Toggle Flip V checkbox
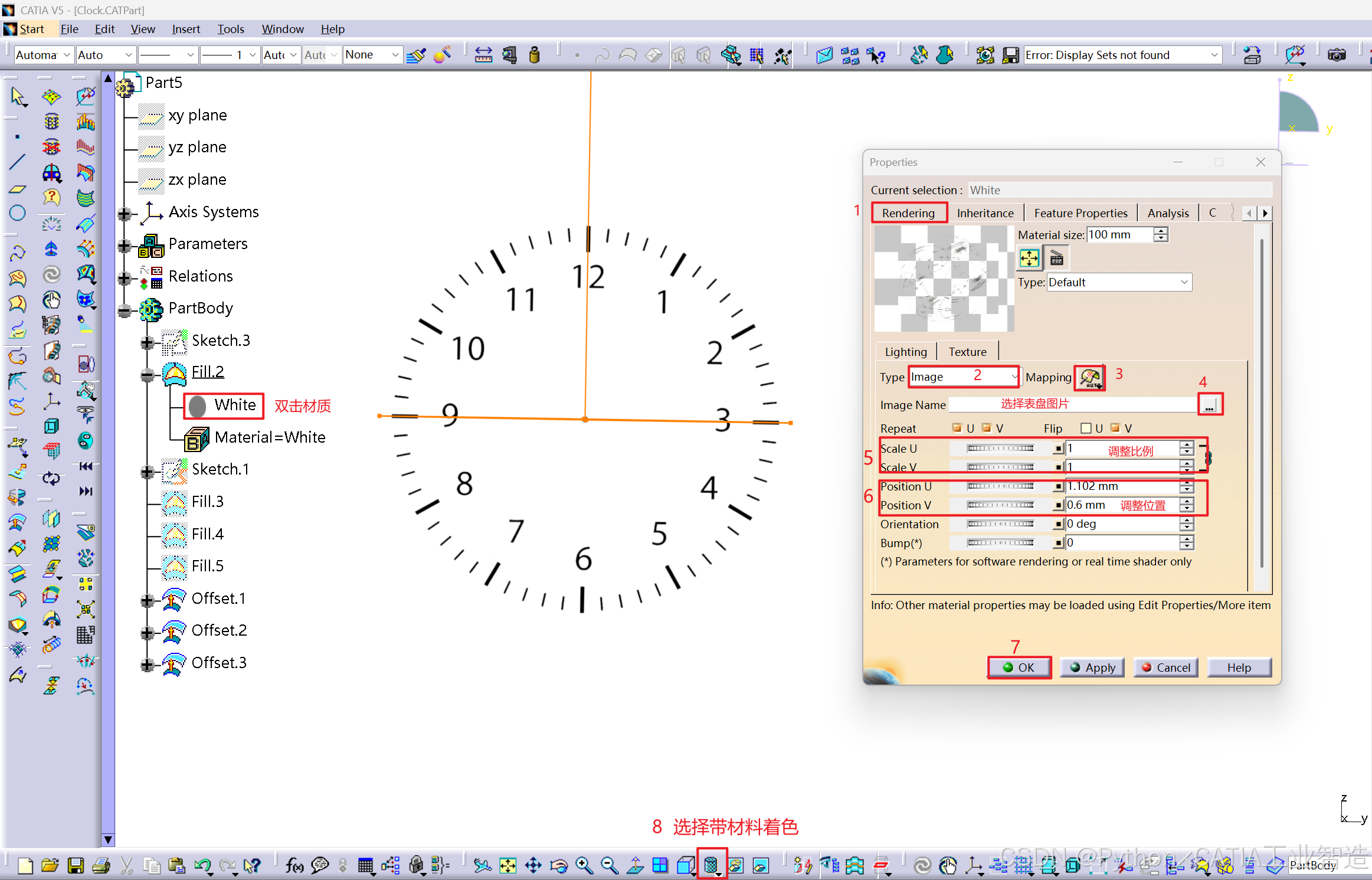 tap(1115, 428)
